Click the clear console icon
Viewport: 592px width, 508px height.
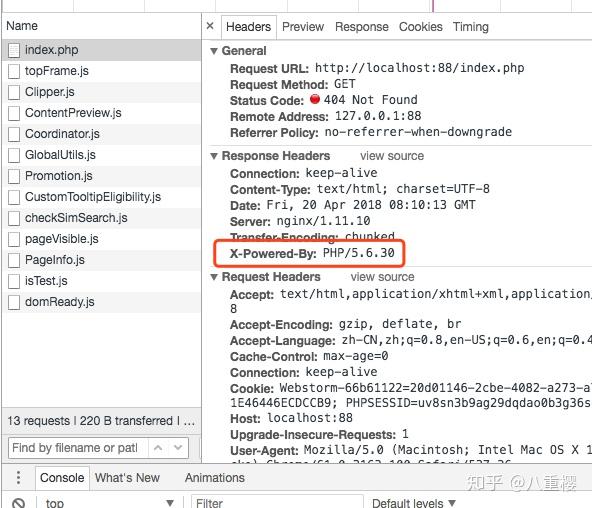(18, 503)
